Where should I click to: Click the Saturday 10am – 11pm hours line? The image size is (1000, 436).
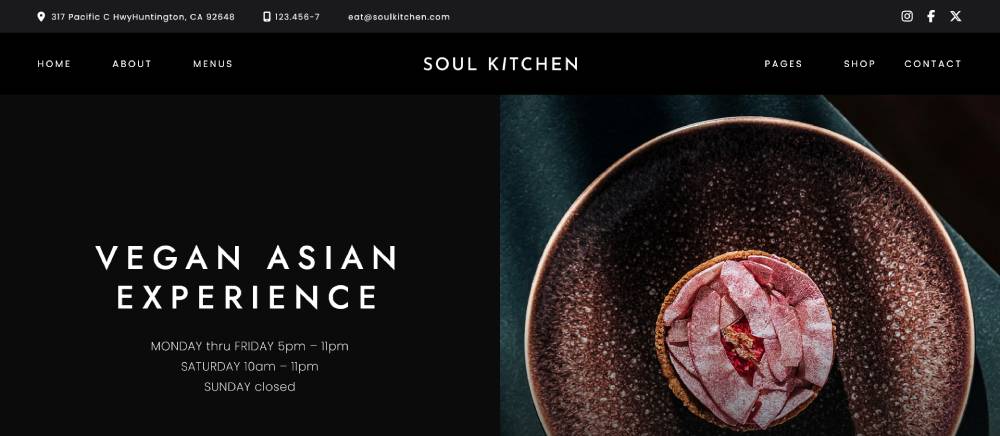pos(249,367)
